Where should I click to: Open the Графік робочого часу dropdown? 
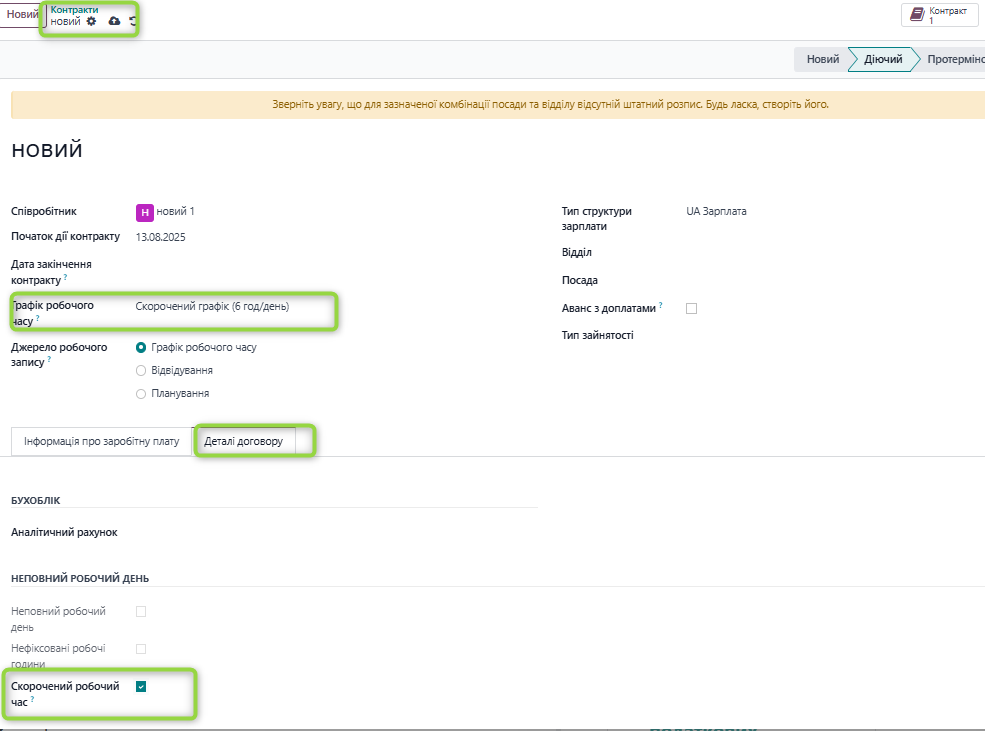tap(230, 307)
